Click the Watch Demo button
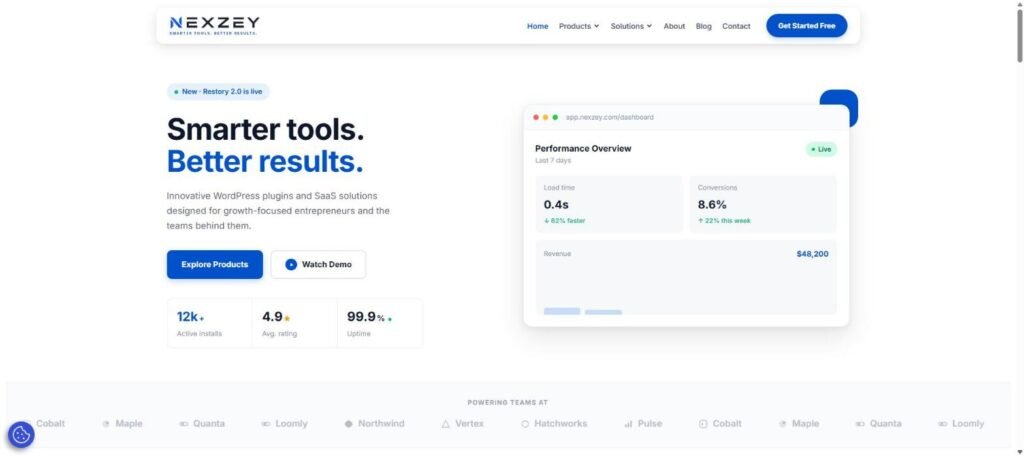Screen dimensions: 1024x456 (319, 265)
